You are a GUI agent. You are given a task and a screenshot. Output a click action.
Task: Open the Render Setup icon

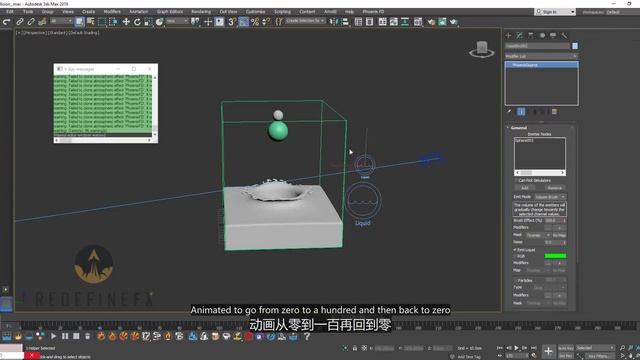point(431,22)
